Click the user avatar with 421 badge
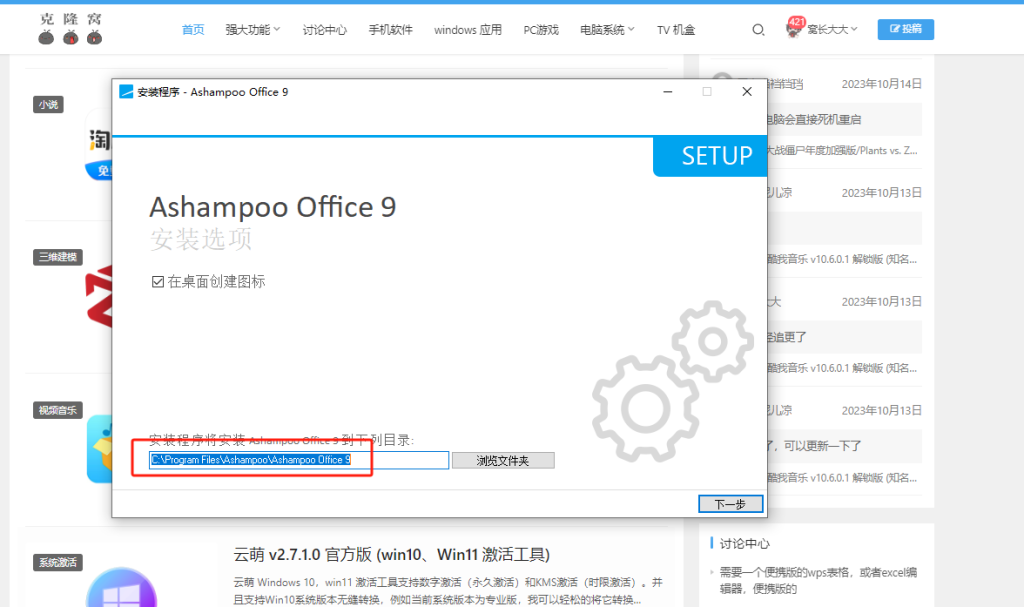The height and width of the screenshot is (607, 1024). tap(794, 29)
